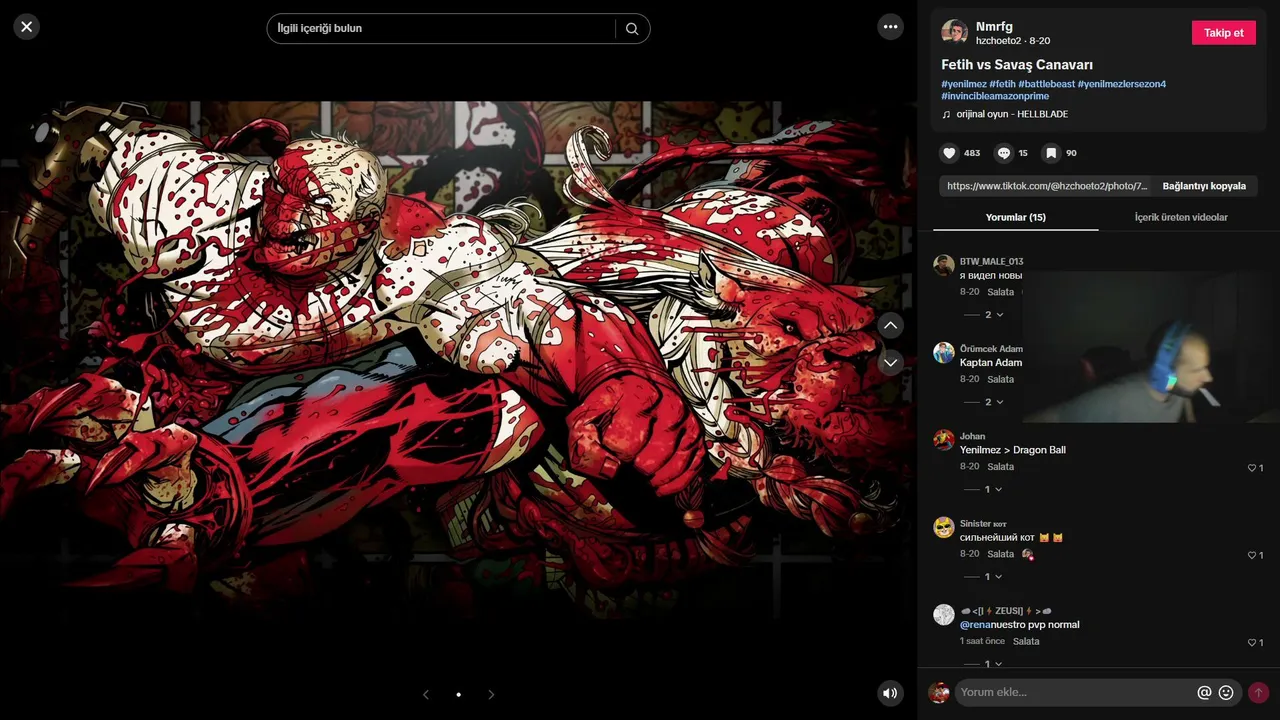Close the photo viewer with the X button
This screenshot has width=1280, height=720.
coord(27,27)
